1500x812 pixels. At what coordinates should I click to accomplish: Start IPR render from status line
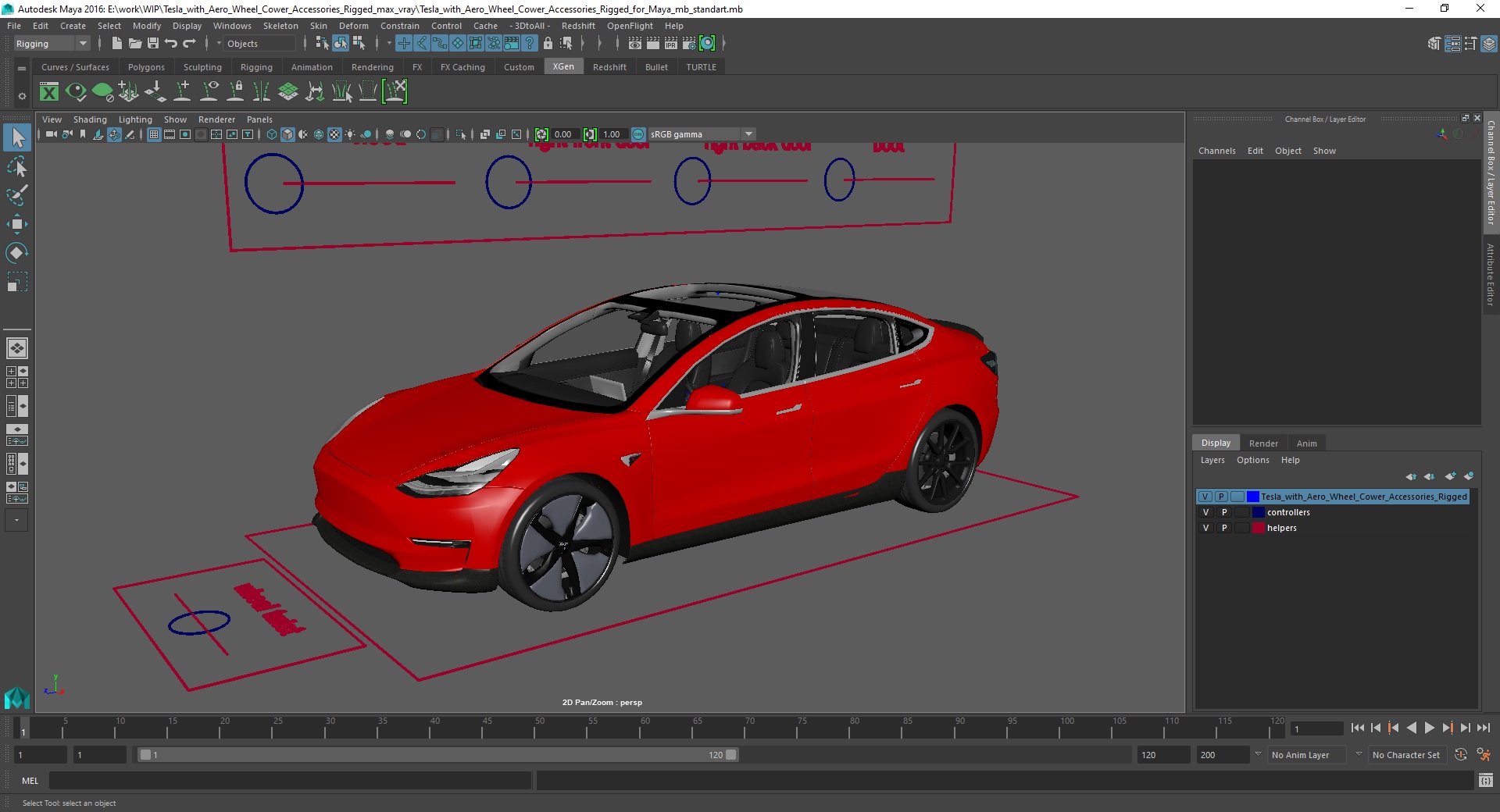[671, 44]
